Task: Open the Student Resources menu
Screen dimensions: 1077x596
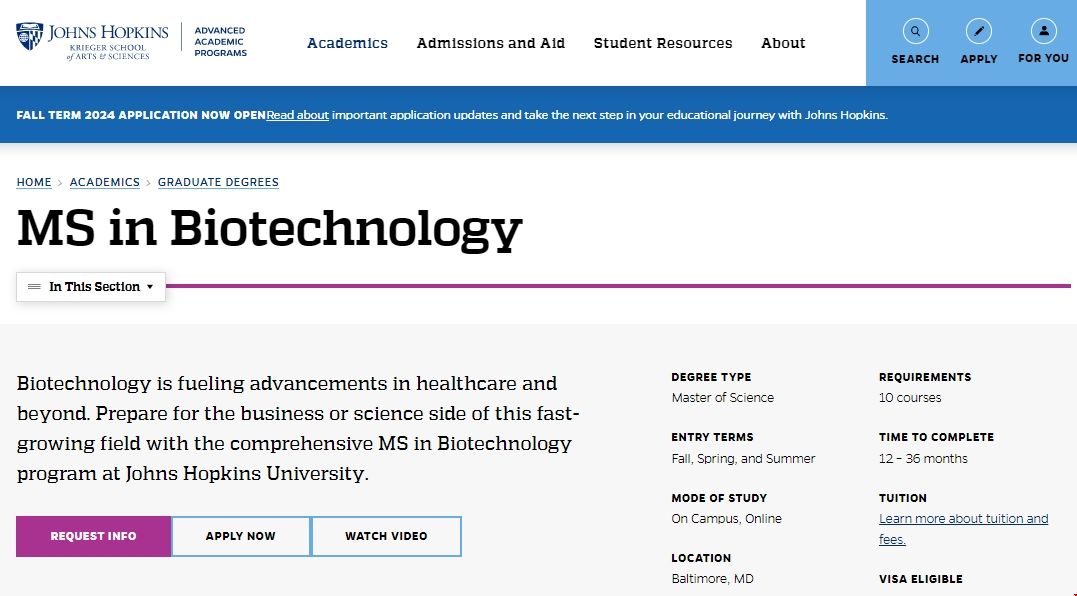Action: tap(663, 43)
